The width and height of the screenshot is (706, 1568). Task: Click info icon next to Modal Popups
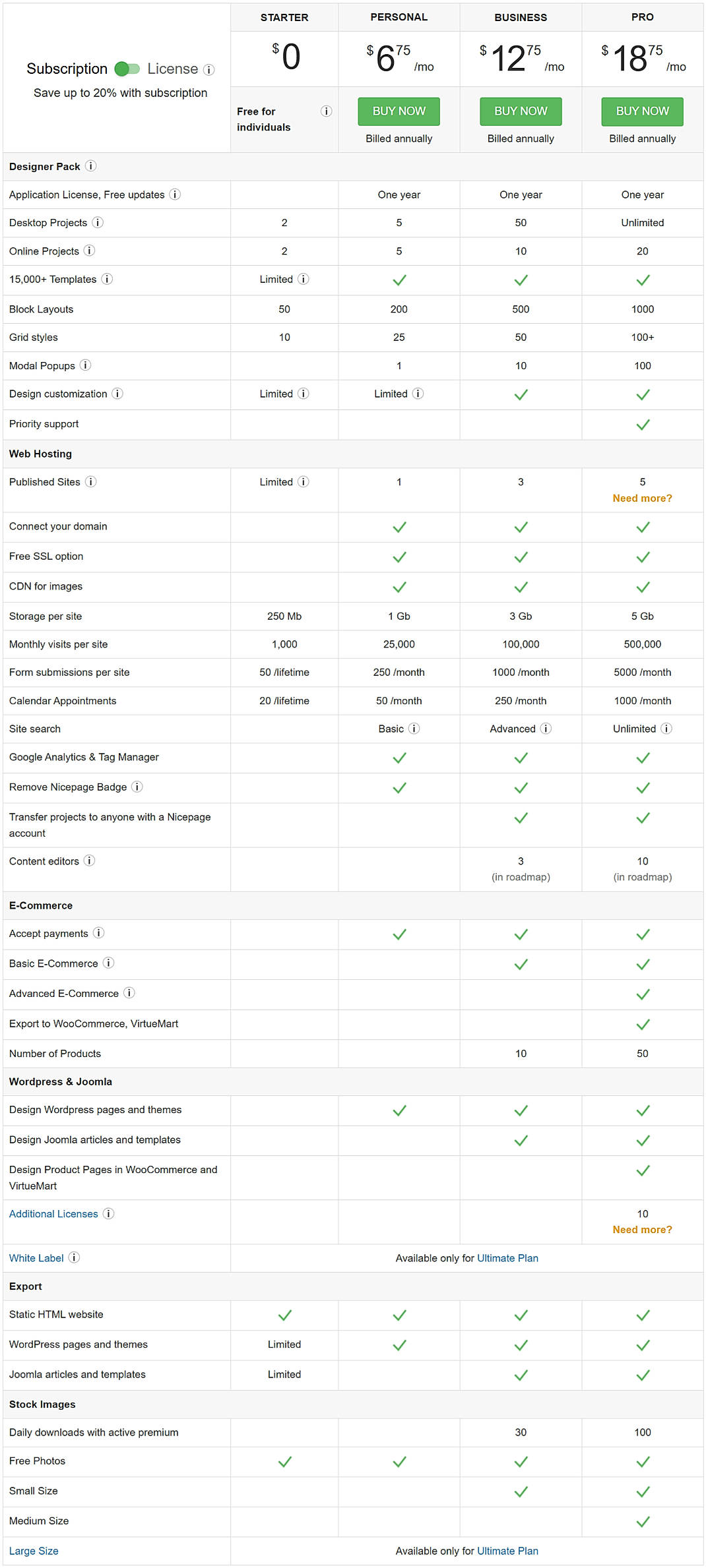85,365
